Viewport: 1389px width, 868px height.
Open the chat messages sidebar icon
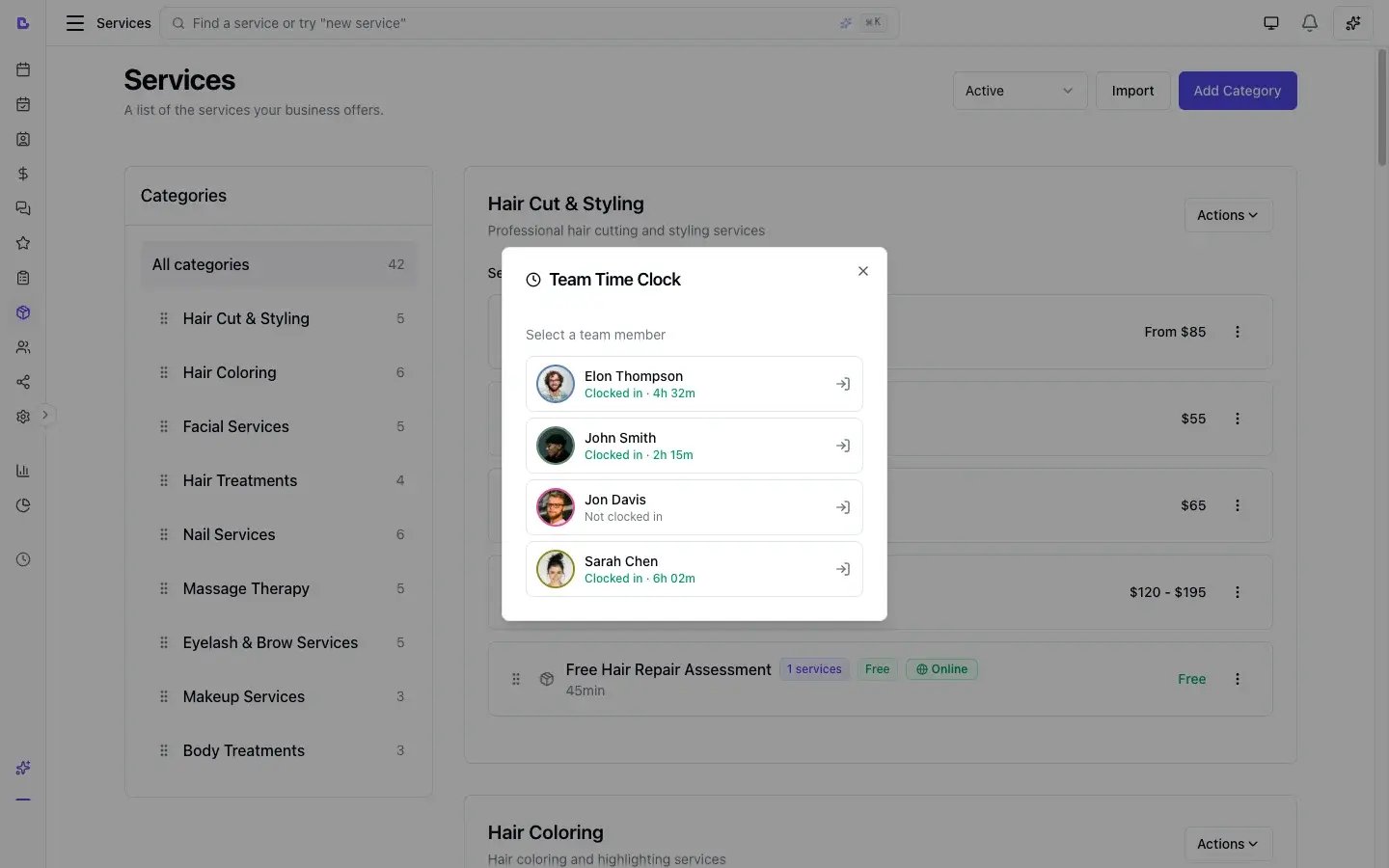[x=23, y=208]
